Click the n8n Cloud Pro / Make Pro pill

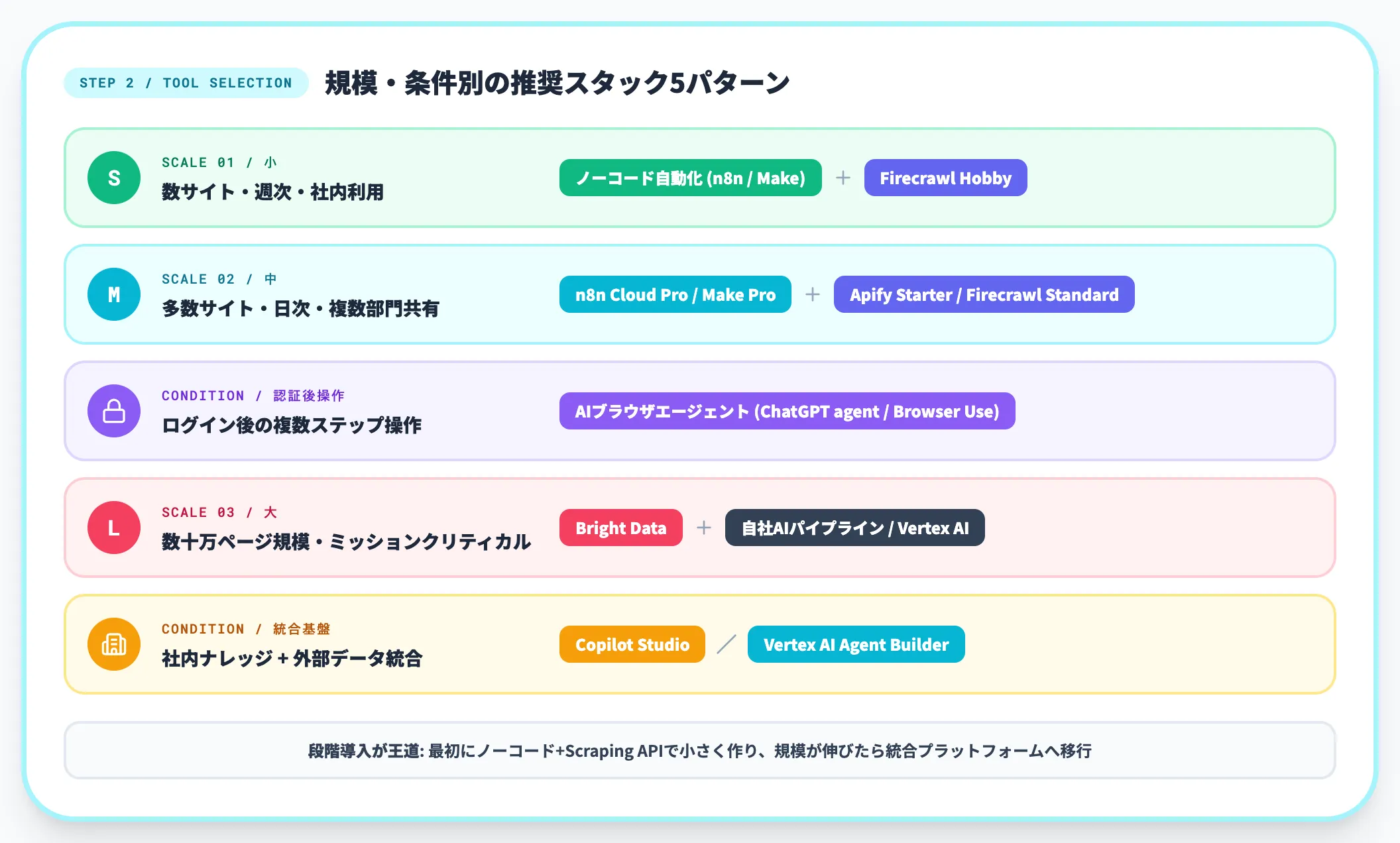(x=675, y=294)
